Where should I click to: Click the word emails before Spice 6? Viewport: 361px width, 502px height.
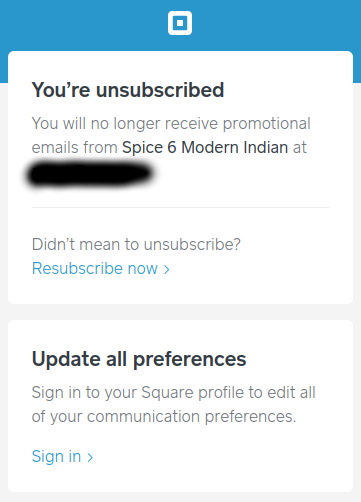coord(55,147)
